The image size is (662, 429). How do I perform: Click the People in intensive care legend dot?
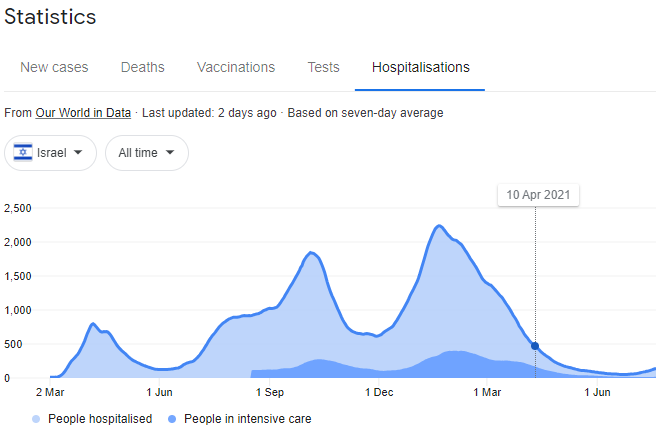(171, 419)
